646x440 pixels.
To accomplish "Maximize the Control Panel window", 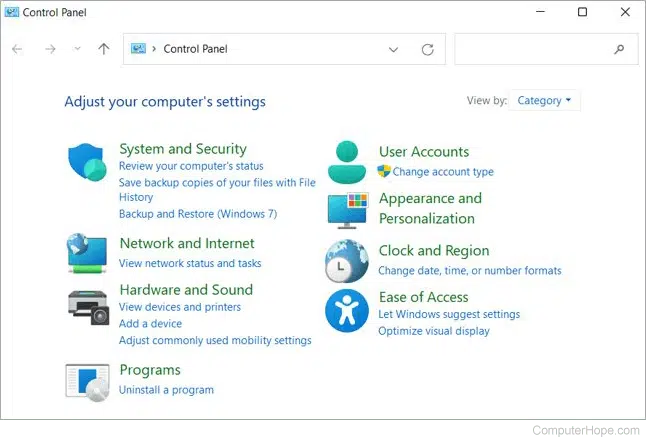I will pos(583,12).
